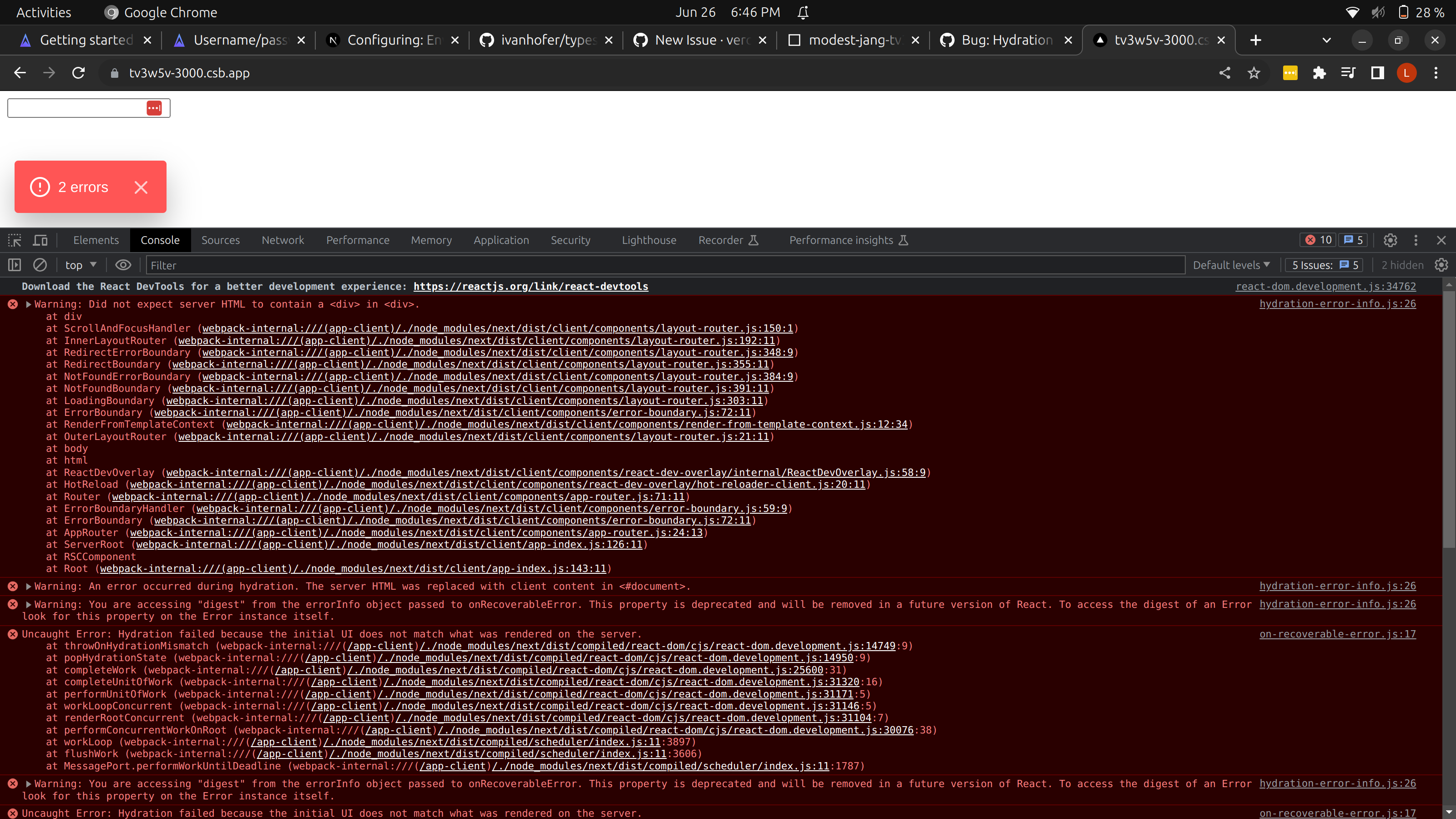The image size is (1456, 819).
Task: Open DevTools settings gear
Action: click(1390, 240)
